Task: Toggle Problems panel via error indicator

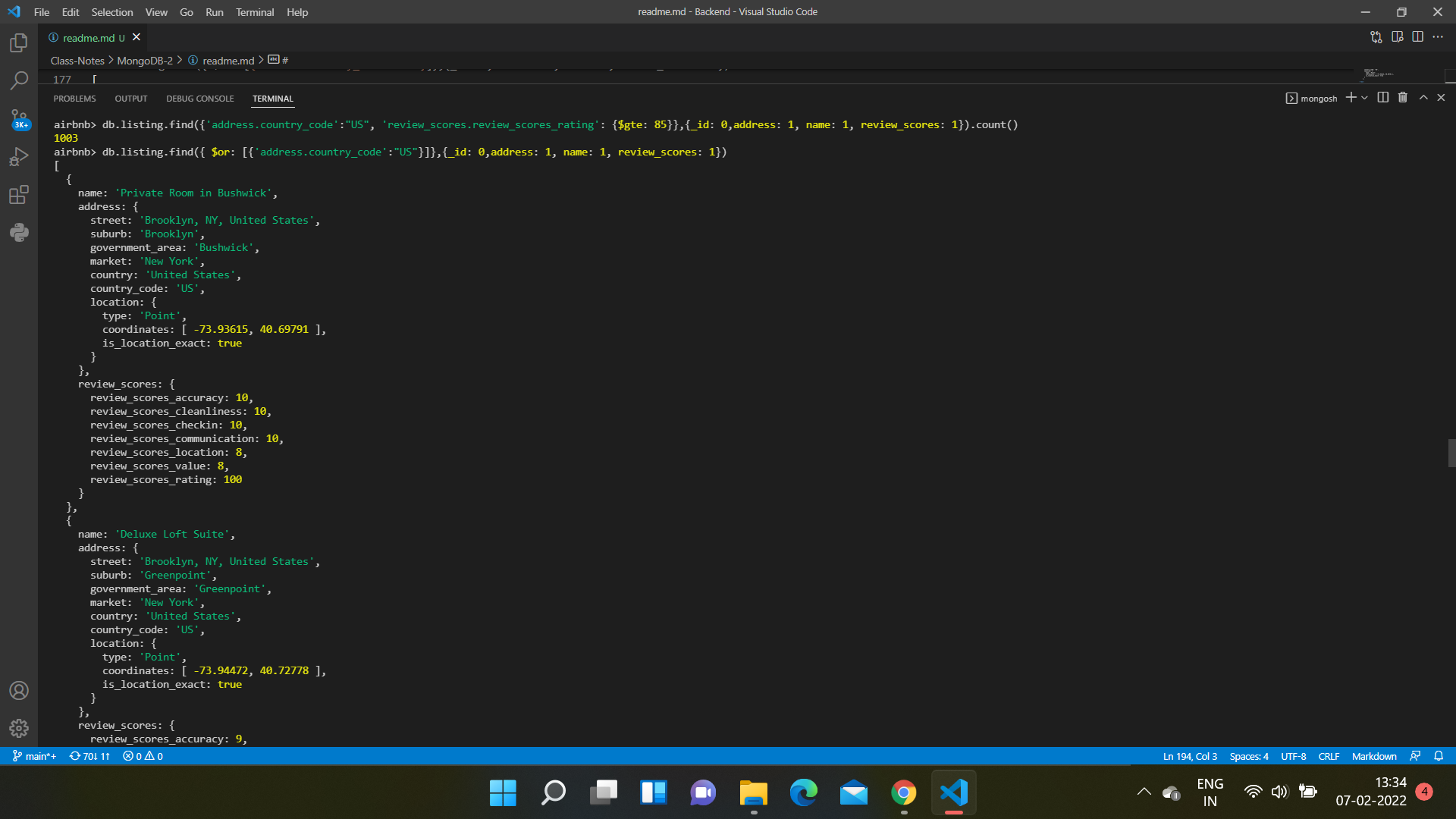Action: tap(142, 756)
